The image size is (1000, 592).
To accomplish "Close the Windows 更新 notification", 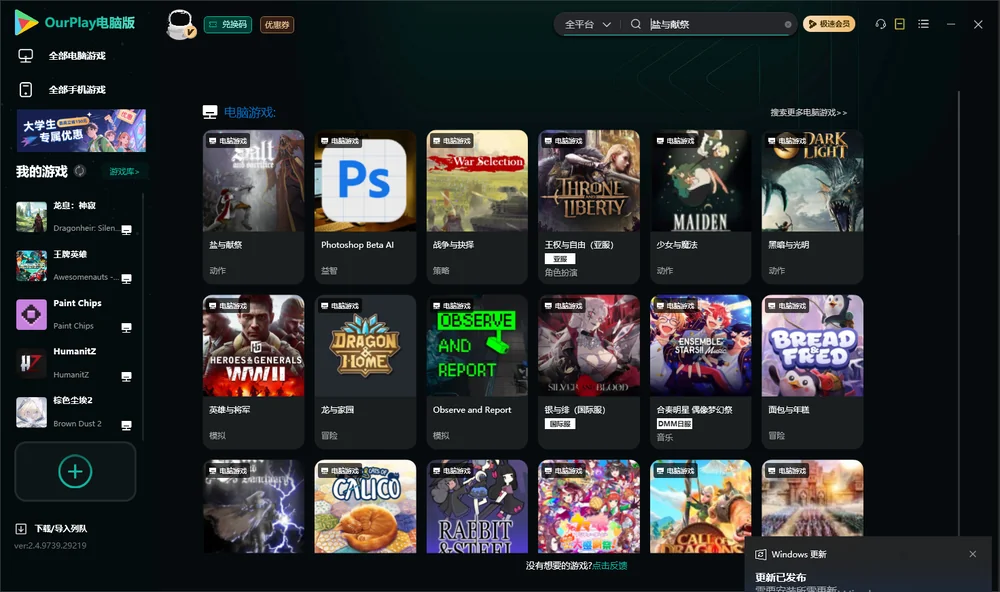I will click(x=973, y=554).
